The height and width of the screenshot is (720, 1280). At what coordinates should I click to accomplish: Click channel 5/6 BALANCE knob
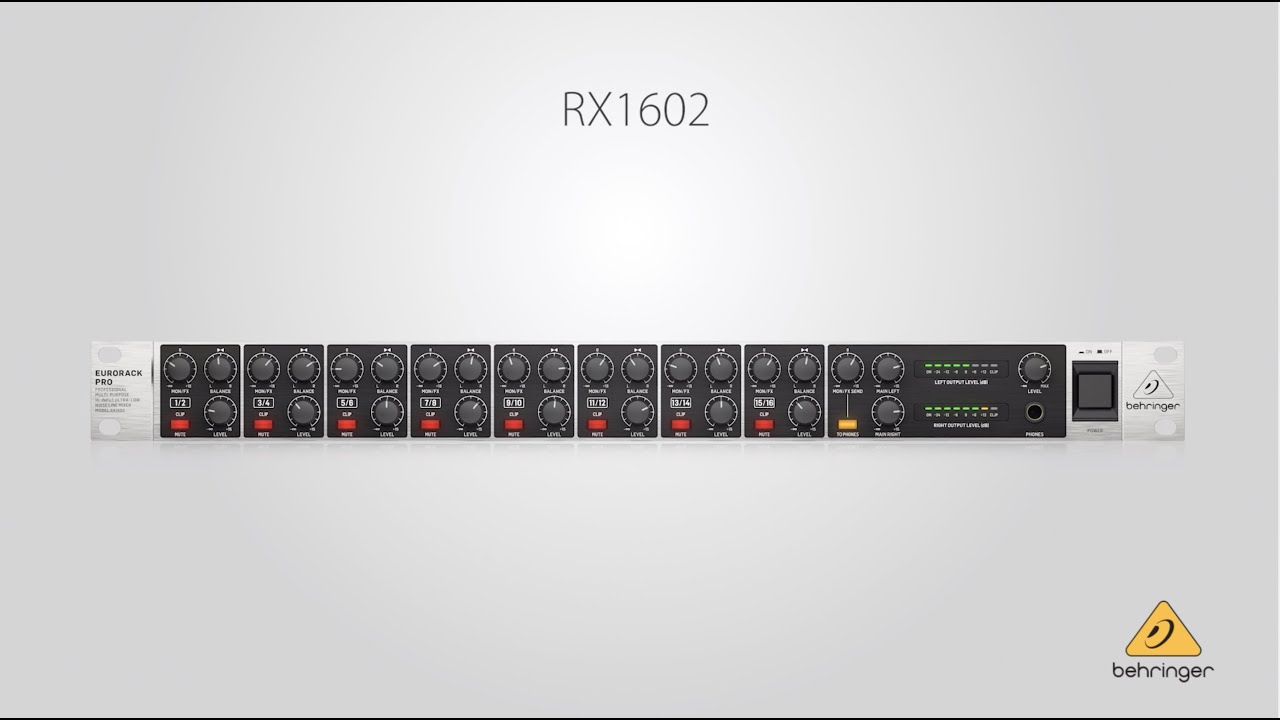pyautogui.click(x=387, y=369)
